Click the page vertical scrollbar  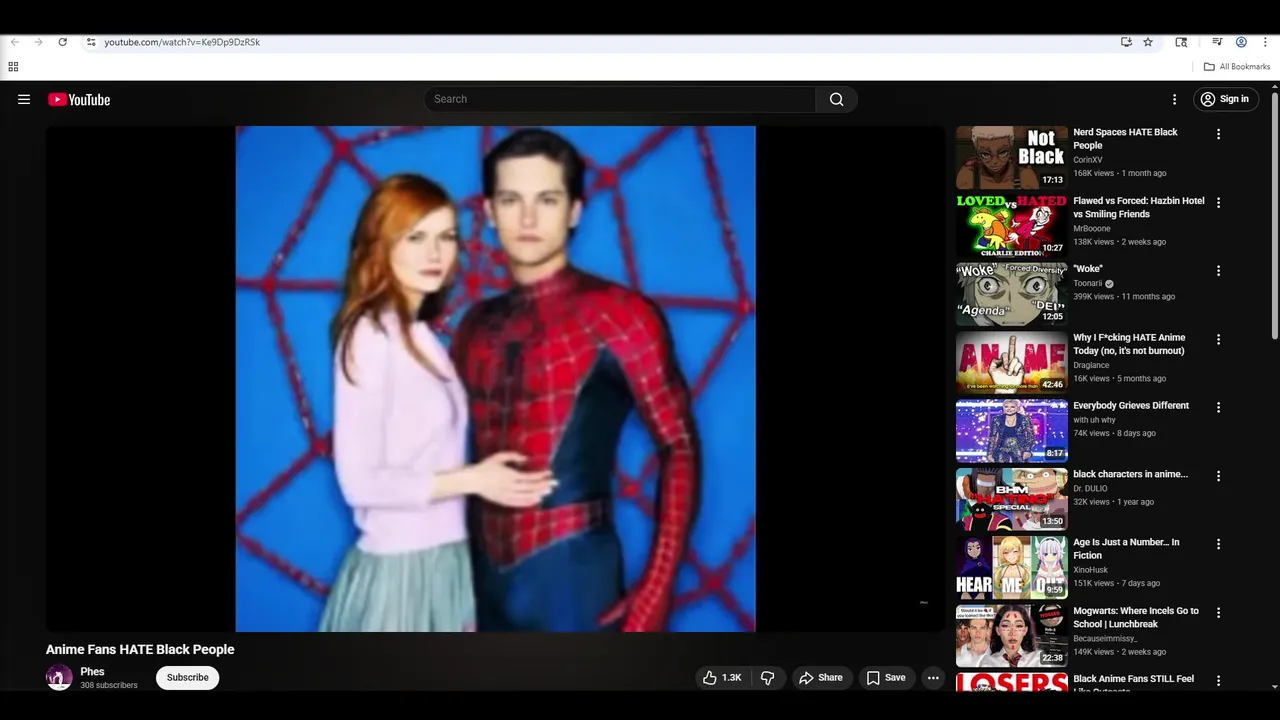pos(1275,215)
